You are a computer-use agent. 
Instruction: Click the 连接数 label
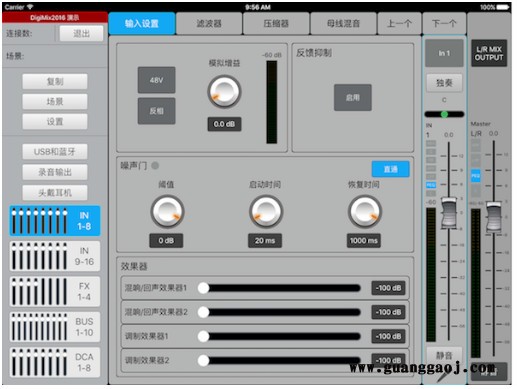(19, 33)
